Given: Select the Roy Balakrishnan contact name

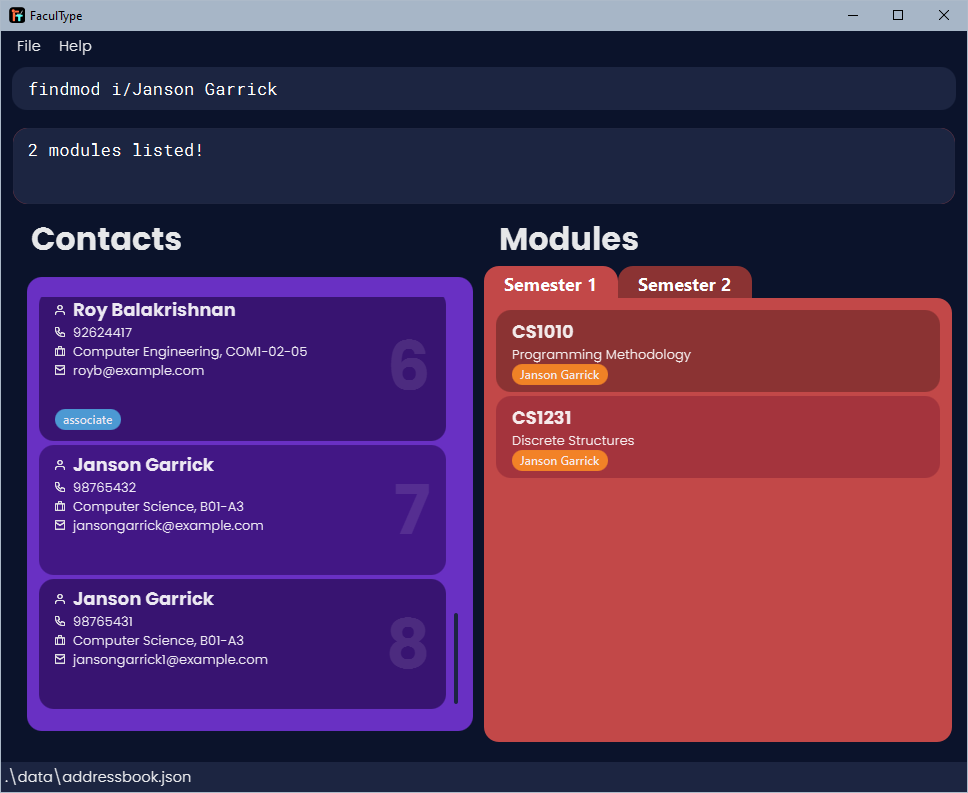Looking at the screenshot, I should coord(154,309).
